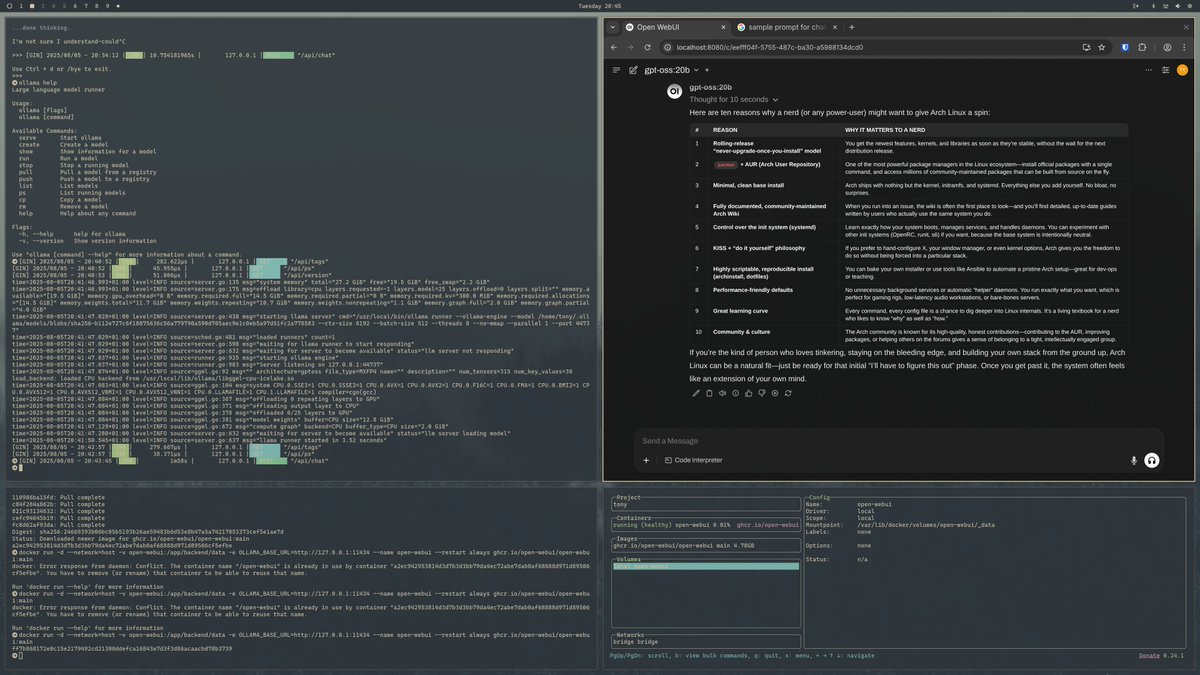
Task: Show generation info icon under response
Action: tap(735, 393)
